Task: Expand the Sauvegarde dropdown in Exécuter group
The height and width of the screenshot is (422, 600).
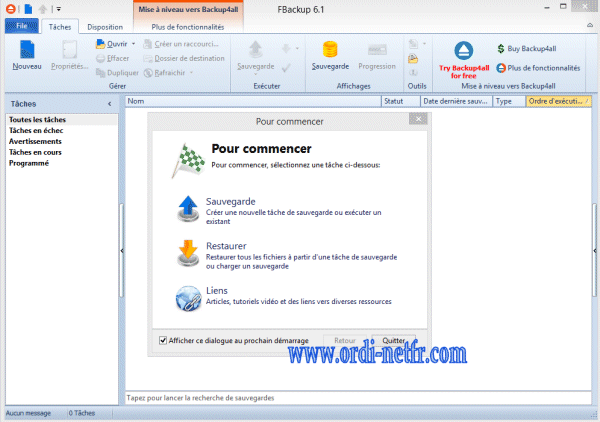Action: point(256,73)
